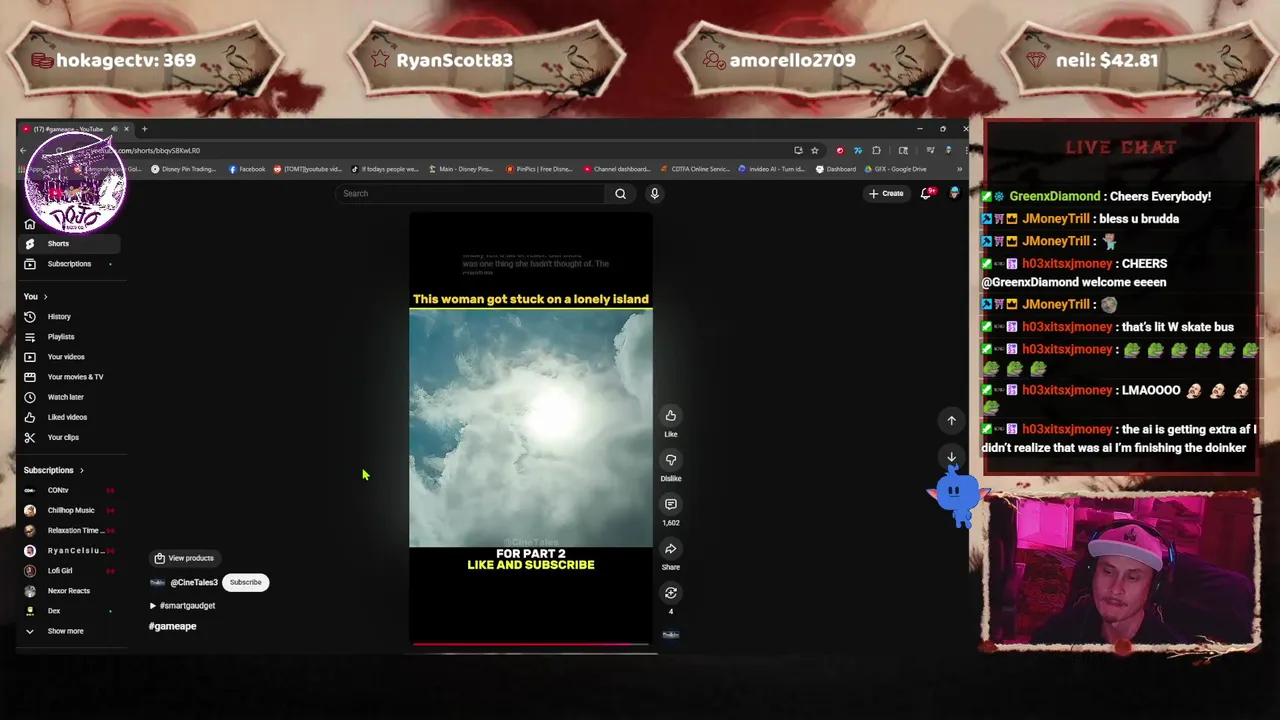
Task: Open the invideo AI bookmark
Action: pos(772,169)
